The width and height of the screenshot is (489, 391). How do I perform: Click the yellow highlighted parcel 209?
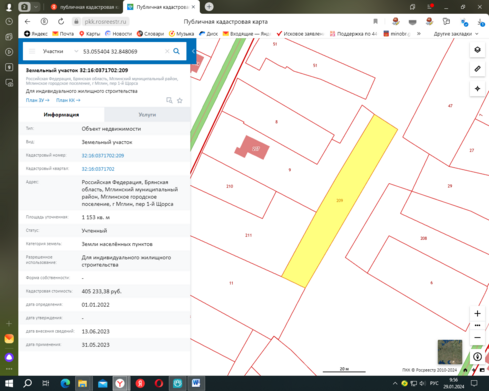339,201
